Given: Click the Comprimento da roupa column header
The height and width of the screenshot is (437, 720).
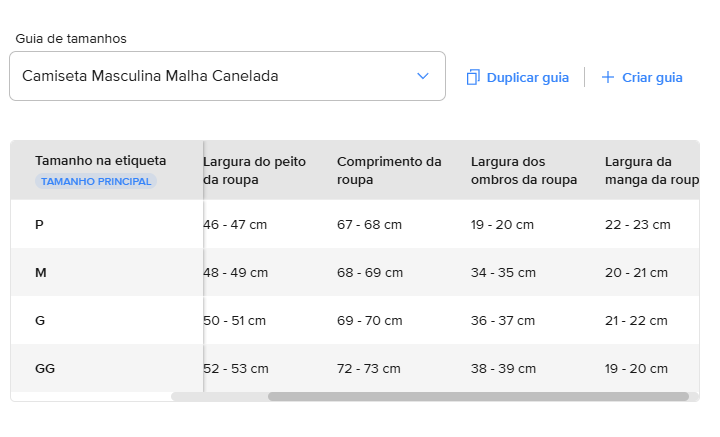Looking at the screenshot, I should pos(389,170).
